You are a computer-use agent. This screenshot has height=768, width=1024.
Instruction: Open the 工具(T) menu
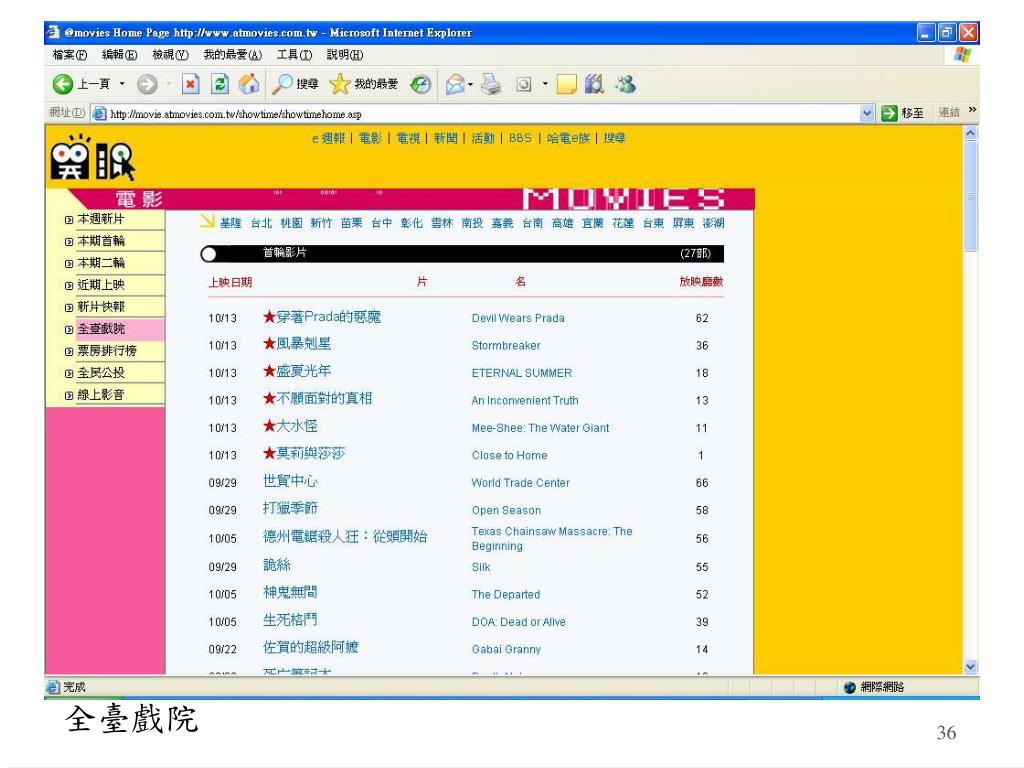[x=295, y=55]
